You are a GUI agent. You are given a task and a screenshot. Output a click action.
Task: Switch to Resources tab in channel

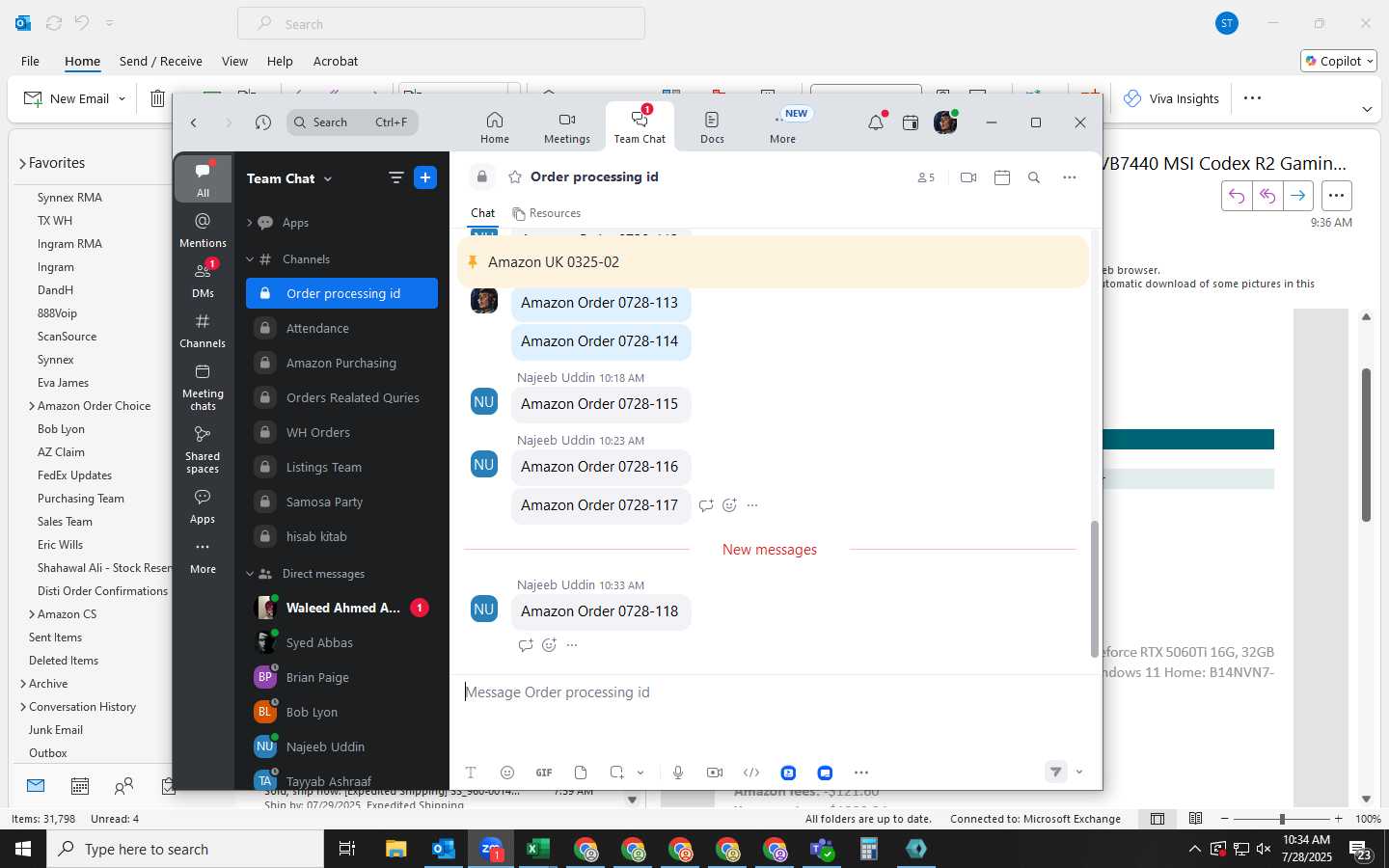point(546,213)
